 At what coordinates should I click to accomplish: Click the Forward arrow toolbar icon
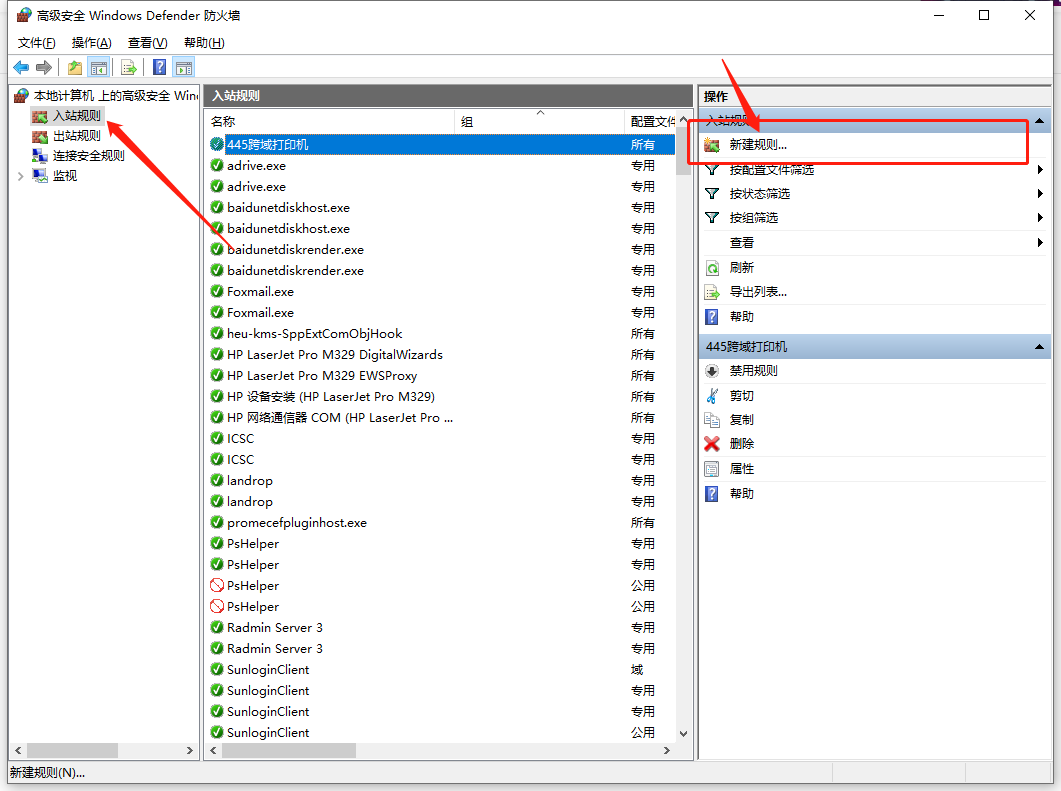coord(44,67)
